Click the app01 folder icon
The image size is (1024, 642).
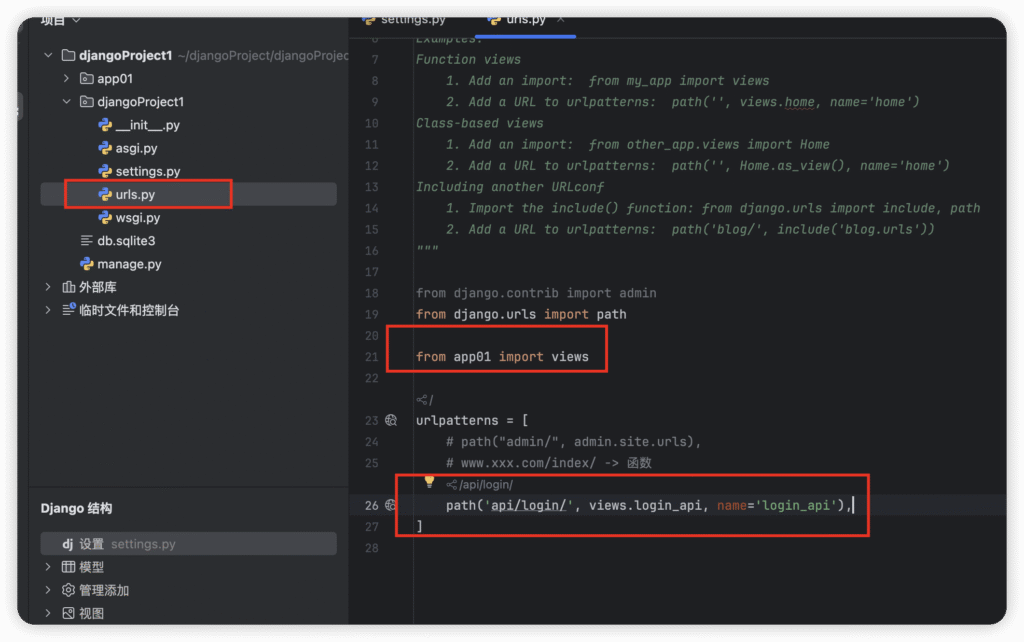click(86, 78)
